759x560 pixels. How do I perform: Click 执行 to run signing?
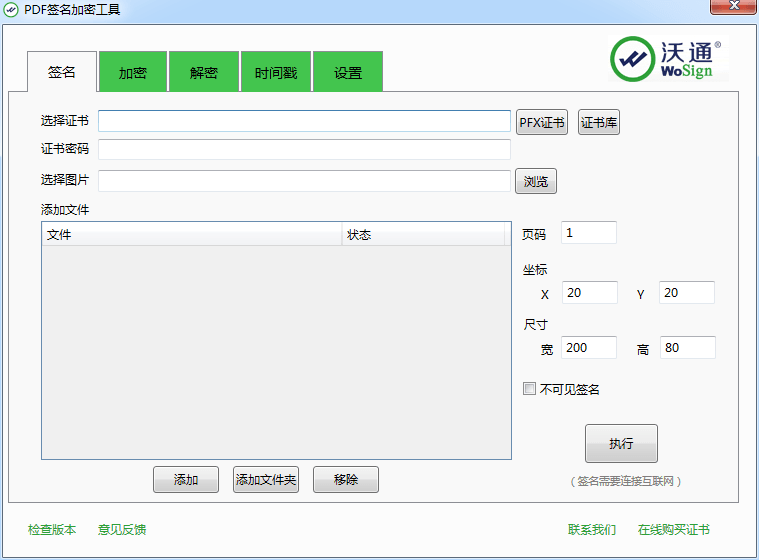[621, 443]
